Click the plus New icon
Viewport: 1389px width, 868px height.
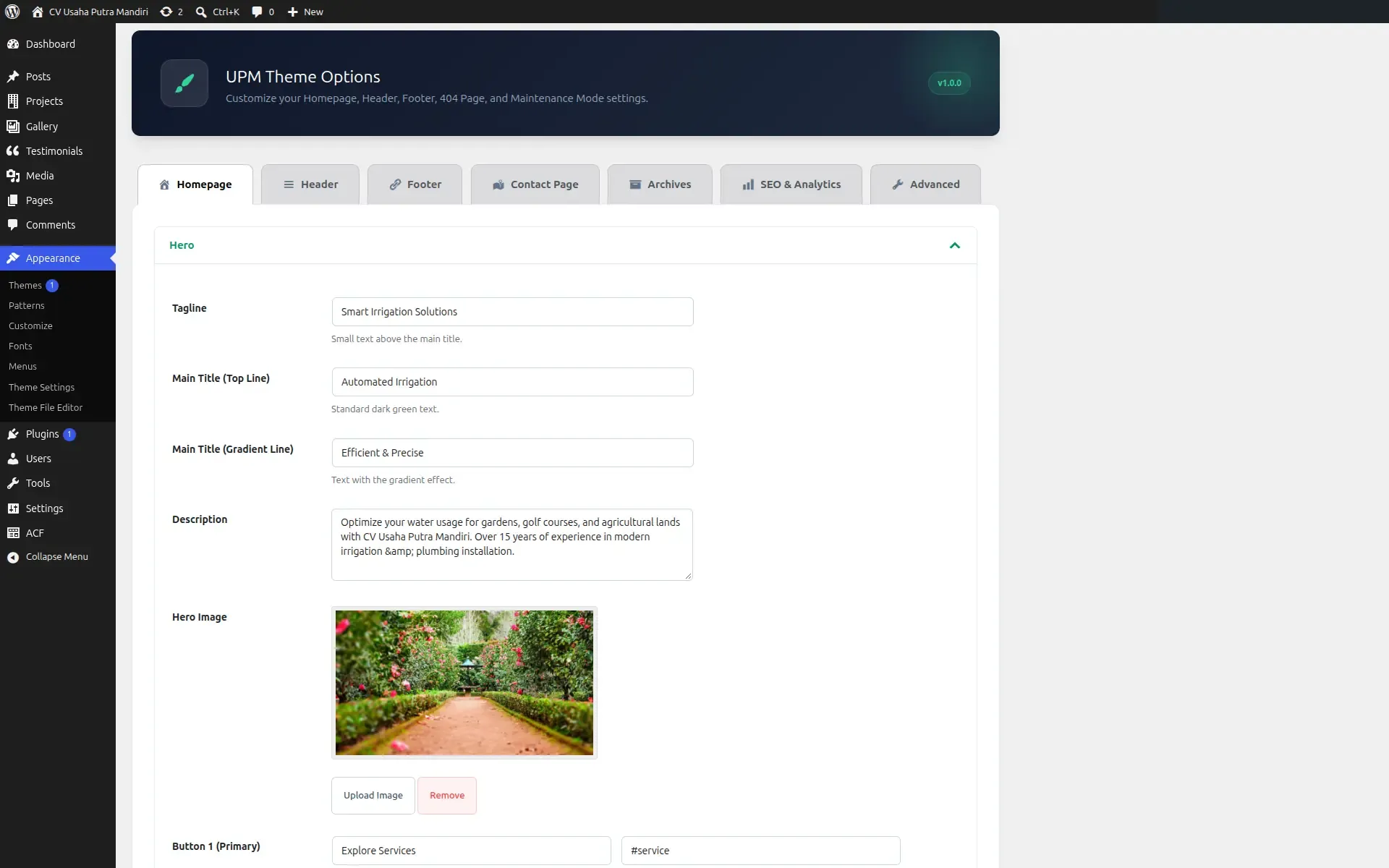(x=292, y=12)
